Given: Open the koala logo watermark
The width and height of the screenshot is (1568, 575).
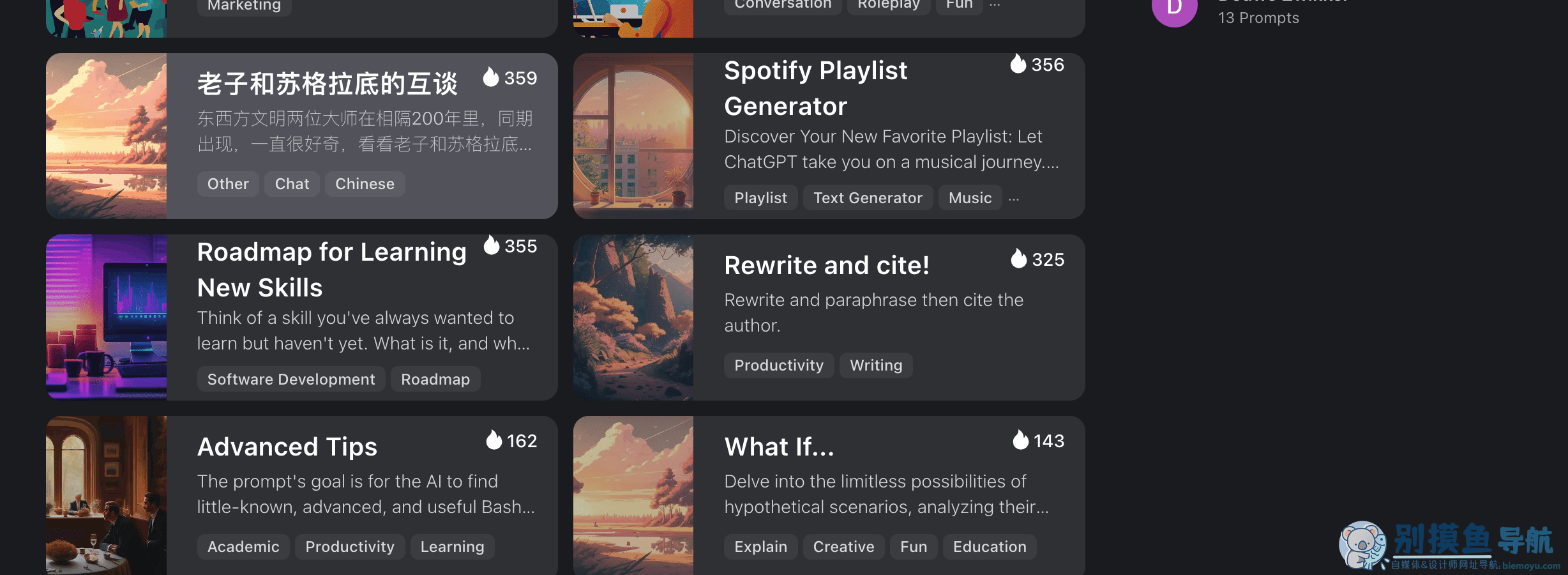Looking at the screenshot, I should pos(1362,545).
